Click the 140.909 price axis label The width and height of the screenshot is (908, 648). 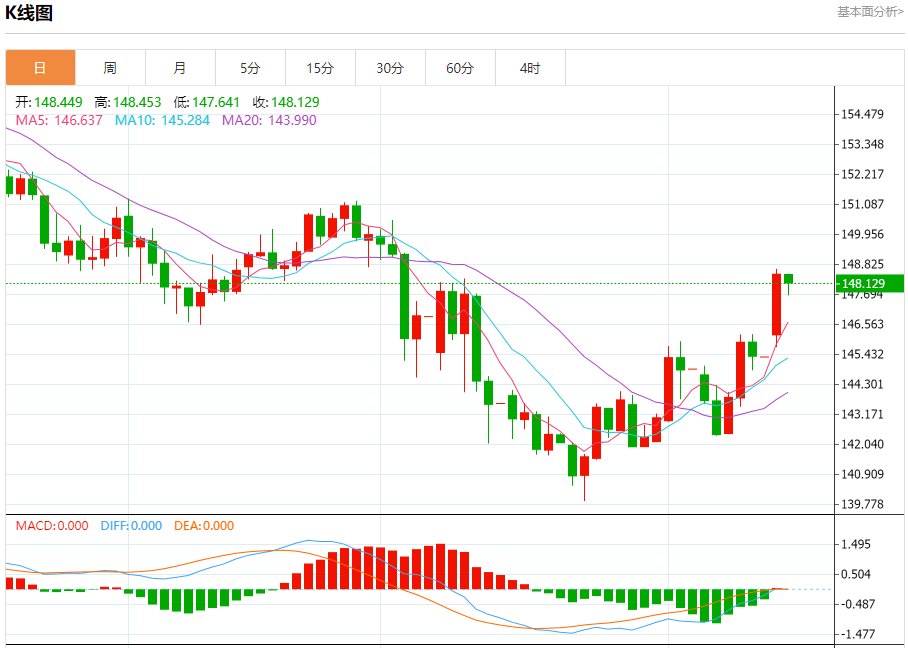click(x=863, y=474)
